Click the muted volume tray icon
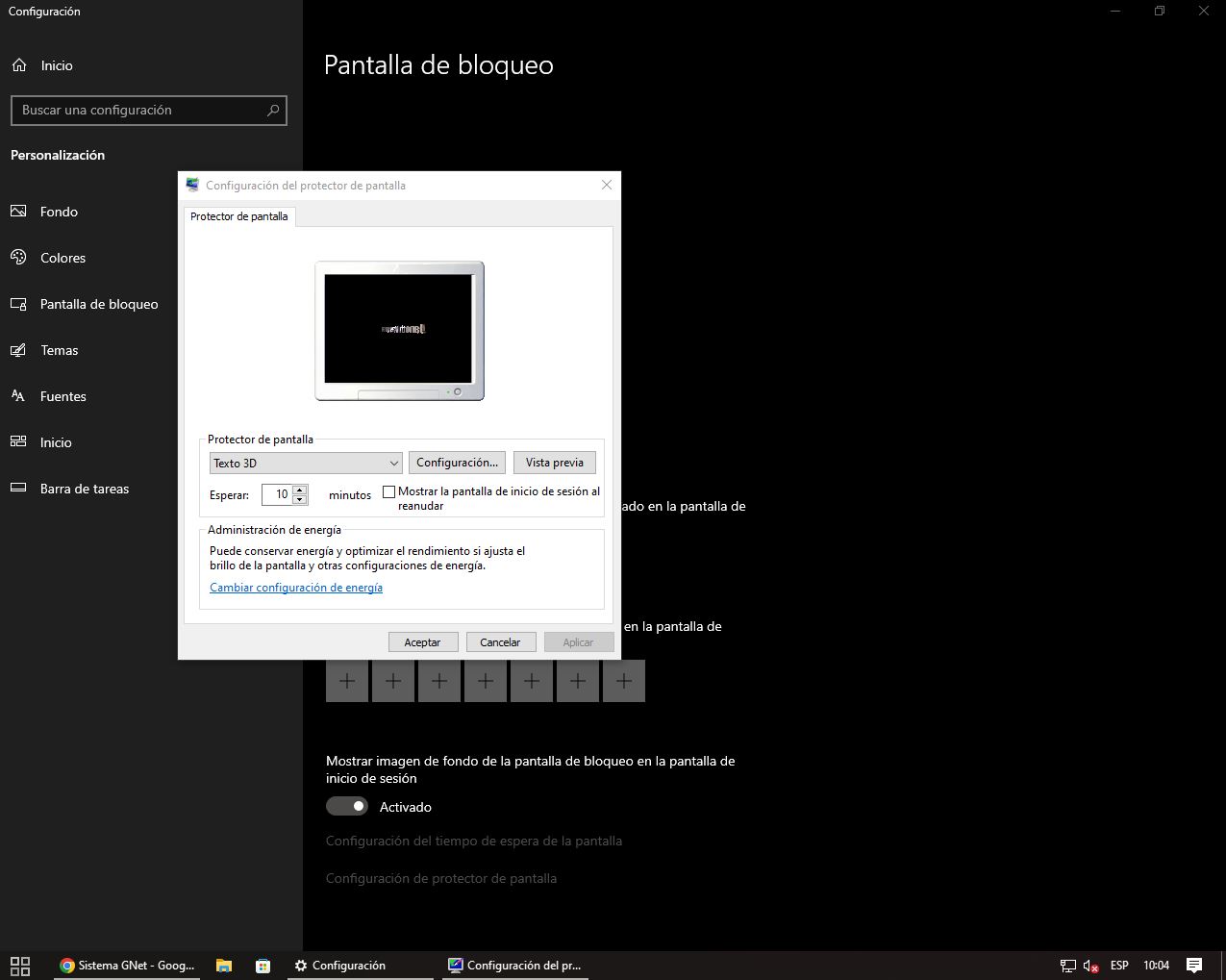This screenshot has height=980, width=1226. [x=1090, y=966]
